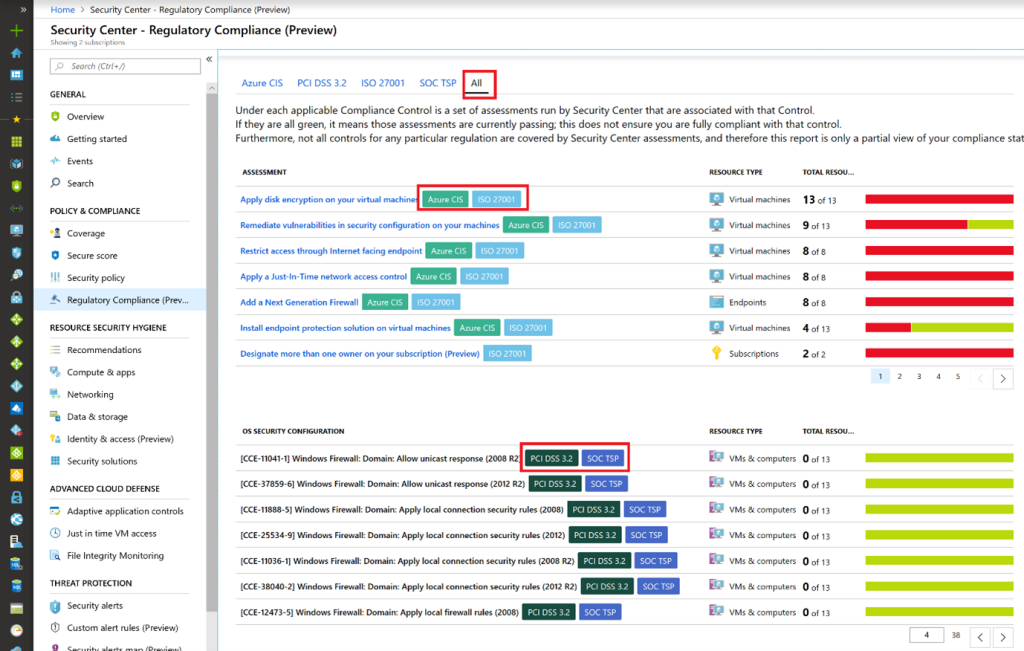Go to next assessments page arrow

click(x=1003, y=378)
